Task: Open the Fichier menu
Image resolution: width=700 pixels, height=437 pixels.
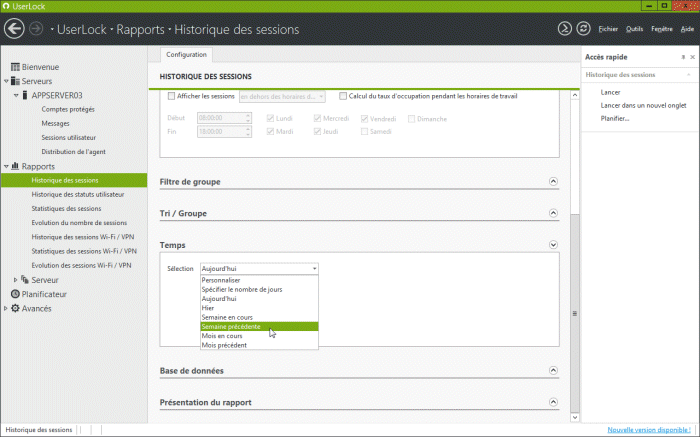Action: pyautogui.click(x=608, y=29)
